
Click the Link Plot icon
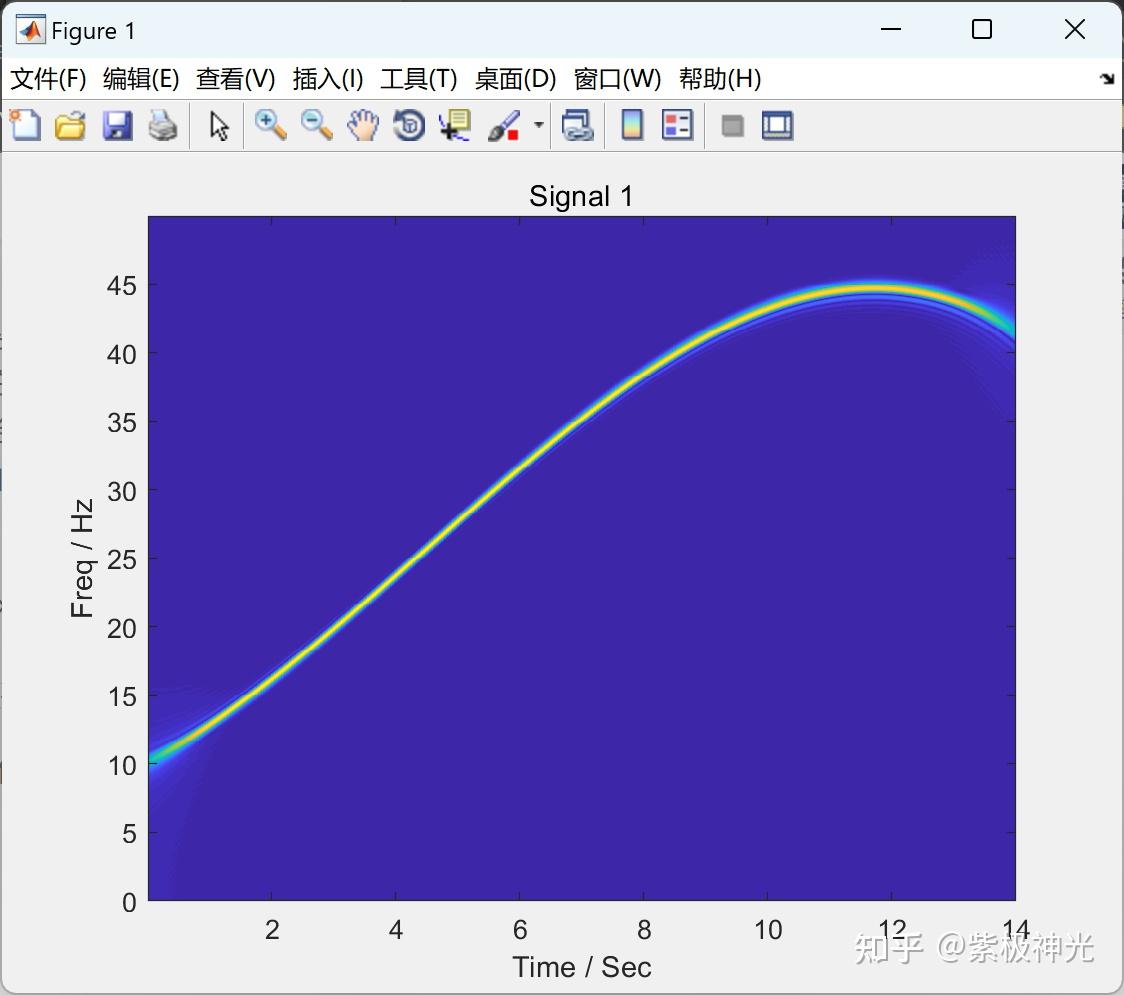pos(578,125)
